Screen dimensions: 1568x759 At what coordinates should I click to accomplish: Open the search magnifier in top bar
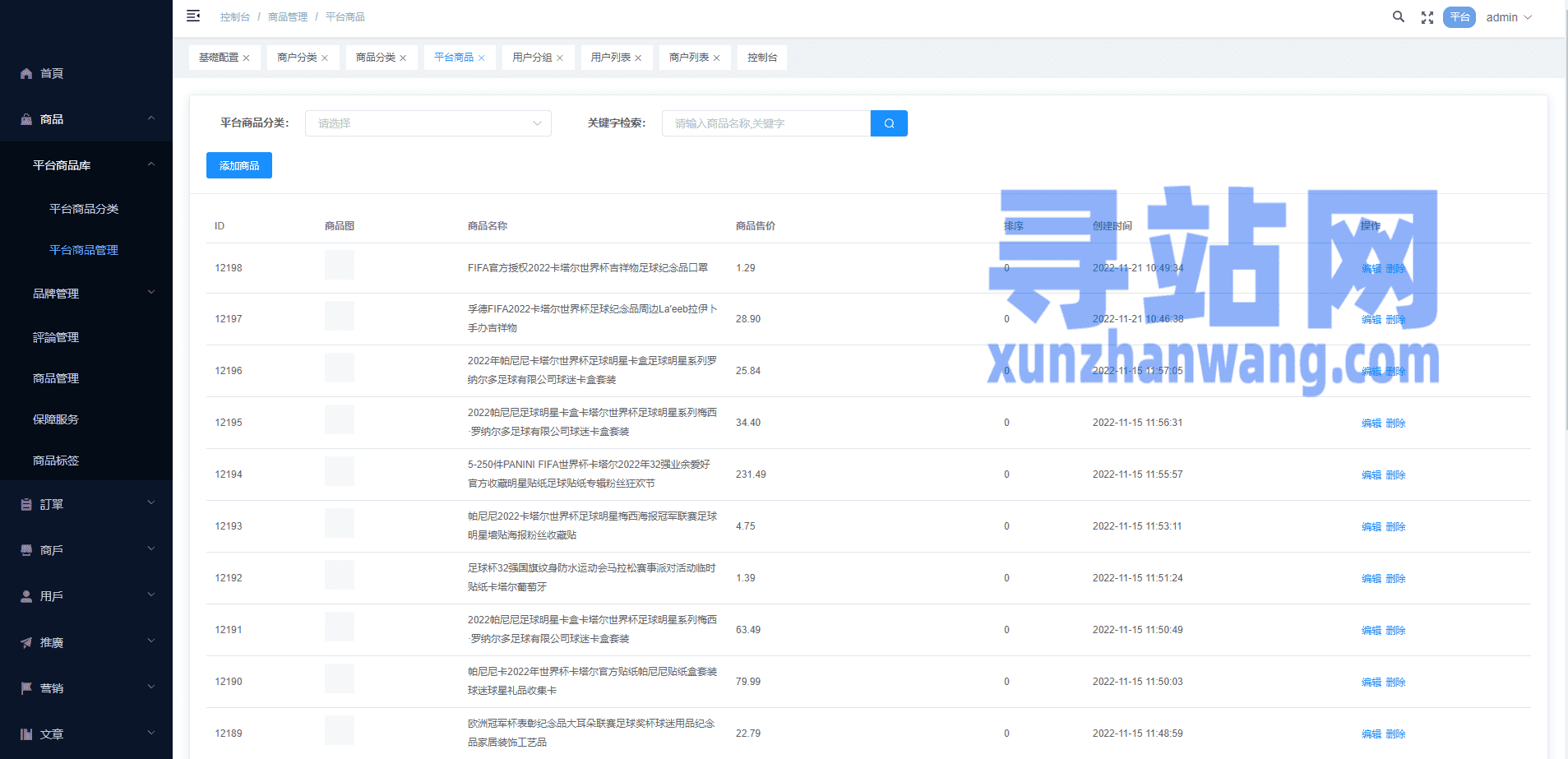[x=1398, y=16]
